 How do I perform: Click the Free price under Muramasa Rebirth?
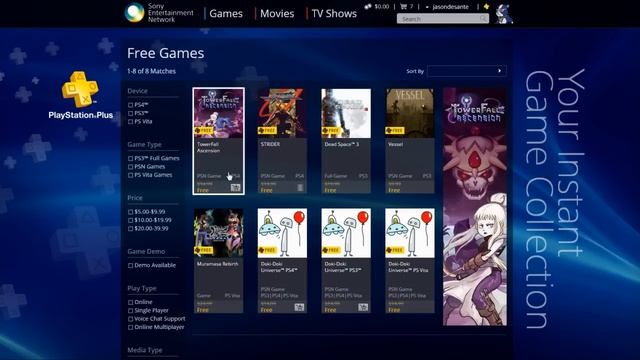coord(202,310)
